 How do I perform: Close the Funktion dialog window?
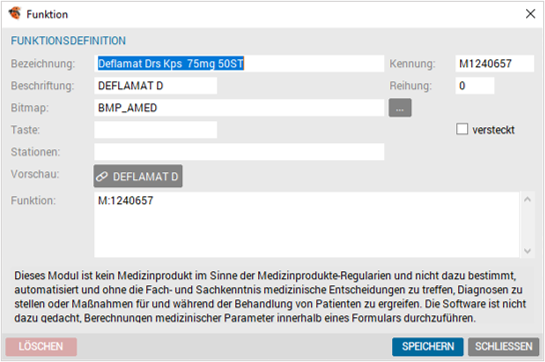pyautogui.click(x=530, y=14)
